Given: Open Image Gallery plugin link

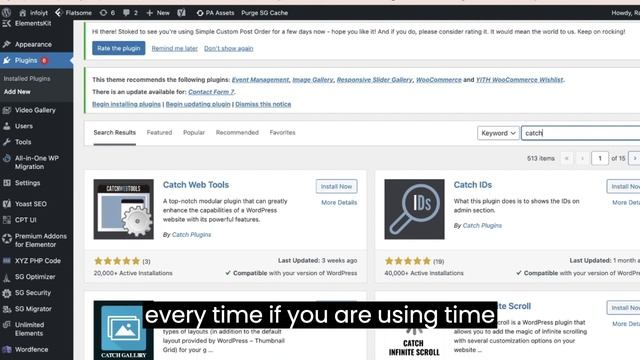Looking at the screenshot, I should (313, 80).
